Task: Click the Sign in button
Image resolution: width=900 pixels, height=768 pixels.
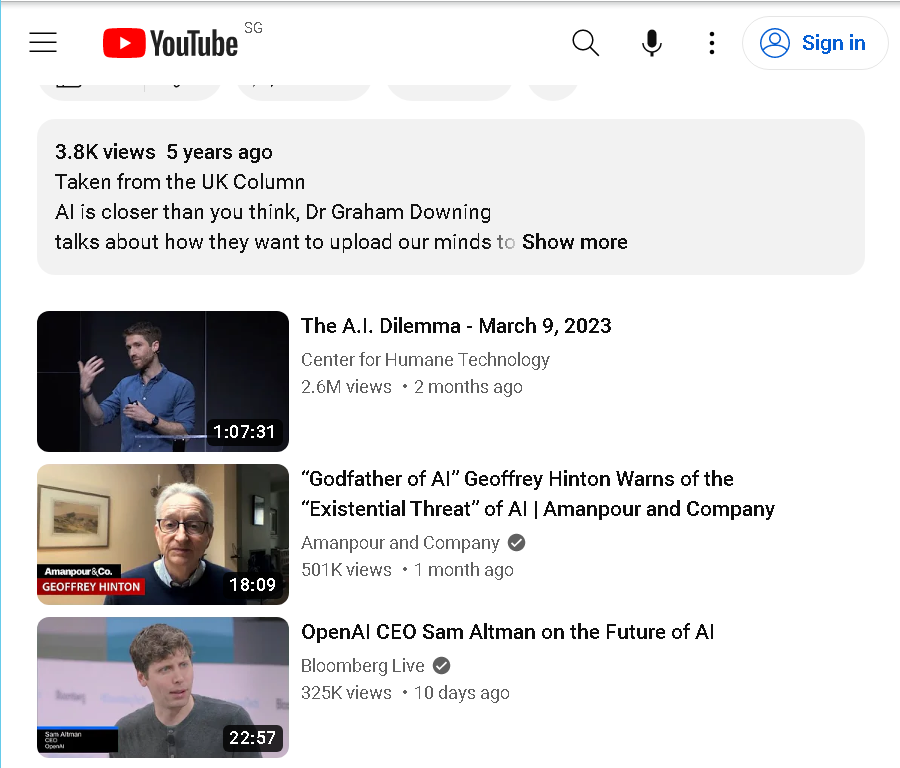Action: [814, 43]
